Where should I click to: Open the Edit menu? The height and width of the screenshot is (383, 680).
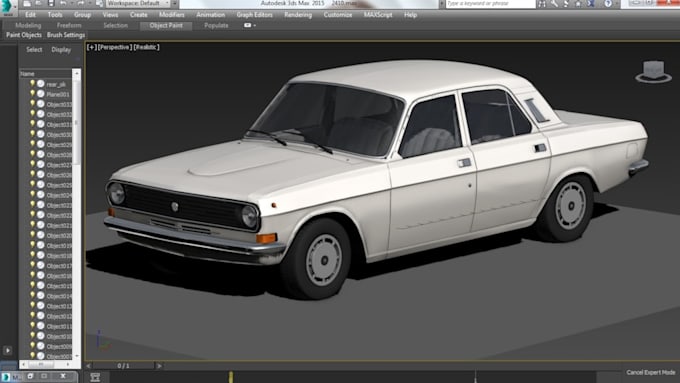(x=30, y=15)
